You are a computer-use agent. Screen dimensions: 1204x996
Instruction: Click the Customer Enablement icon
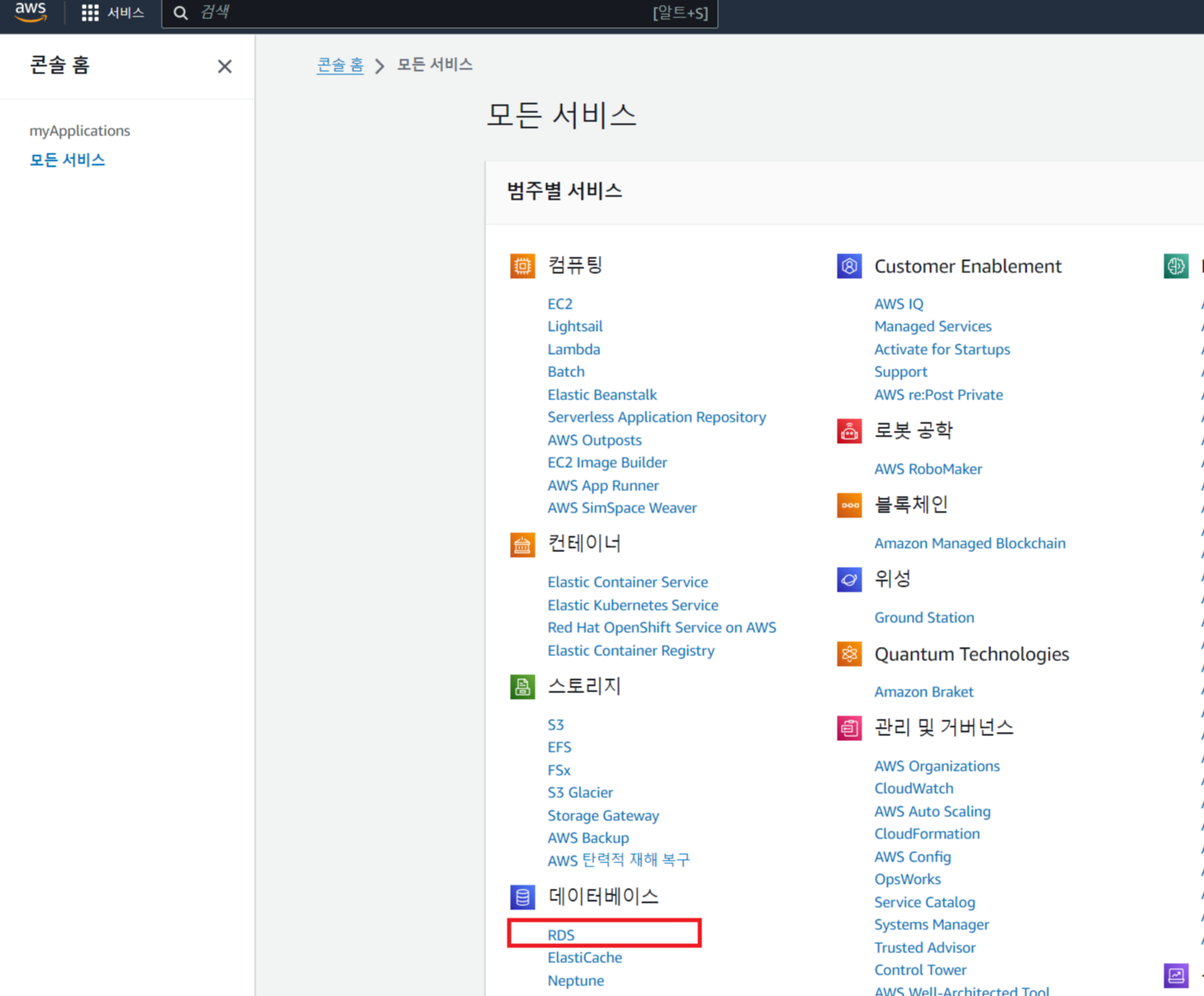(849, 266)
